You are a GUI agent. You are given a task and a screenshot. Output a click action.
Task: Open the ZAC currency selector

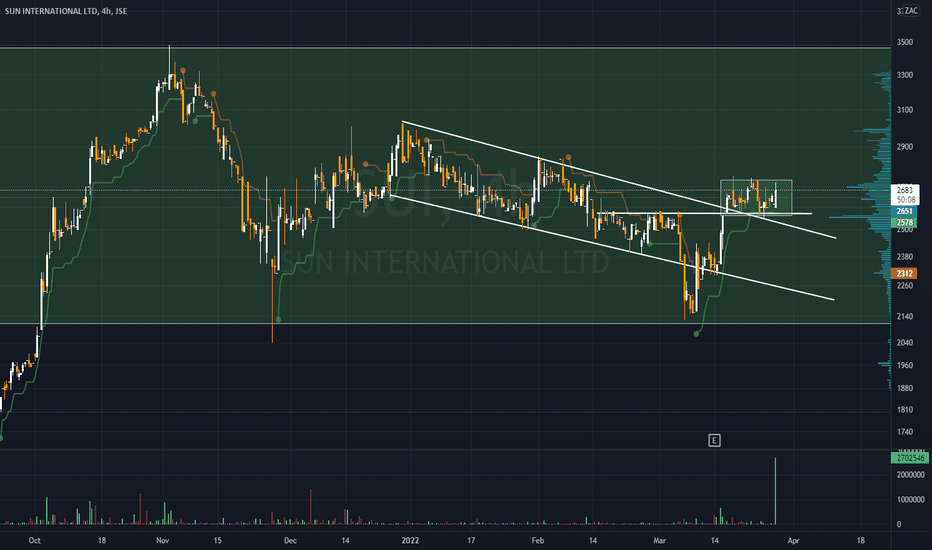(x=911, y=11)
